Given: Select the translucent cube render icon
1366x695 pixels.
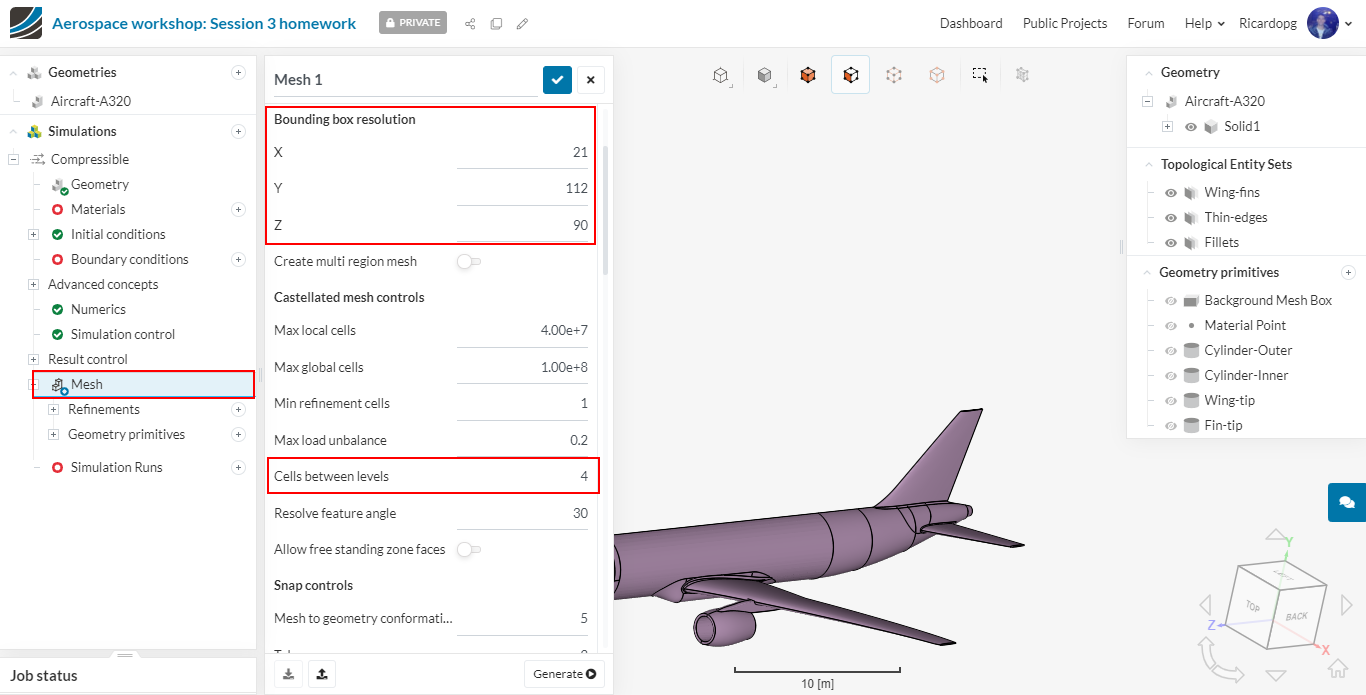Looking at the screenshot, I should (937, 75).
